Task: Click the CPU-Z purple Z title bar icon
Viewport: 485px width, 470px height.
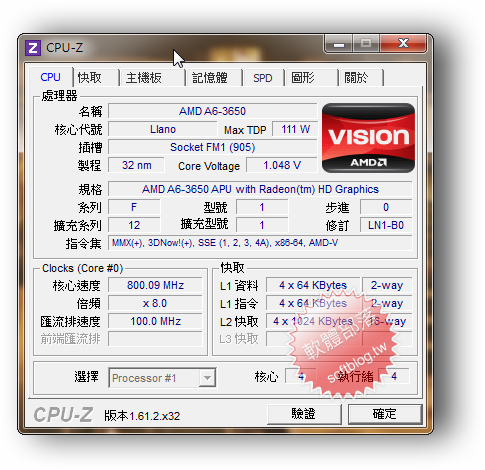Action: 33,48
